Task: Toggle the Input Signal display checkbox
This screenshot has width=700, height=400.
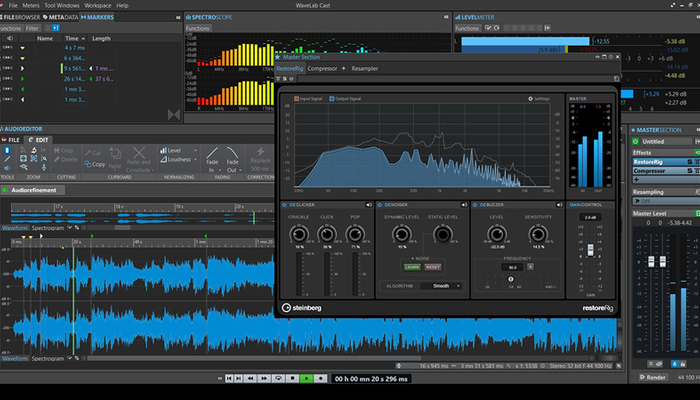Action: pos(297,99)
